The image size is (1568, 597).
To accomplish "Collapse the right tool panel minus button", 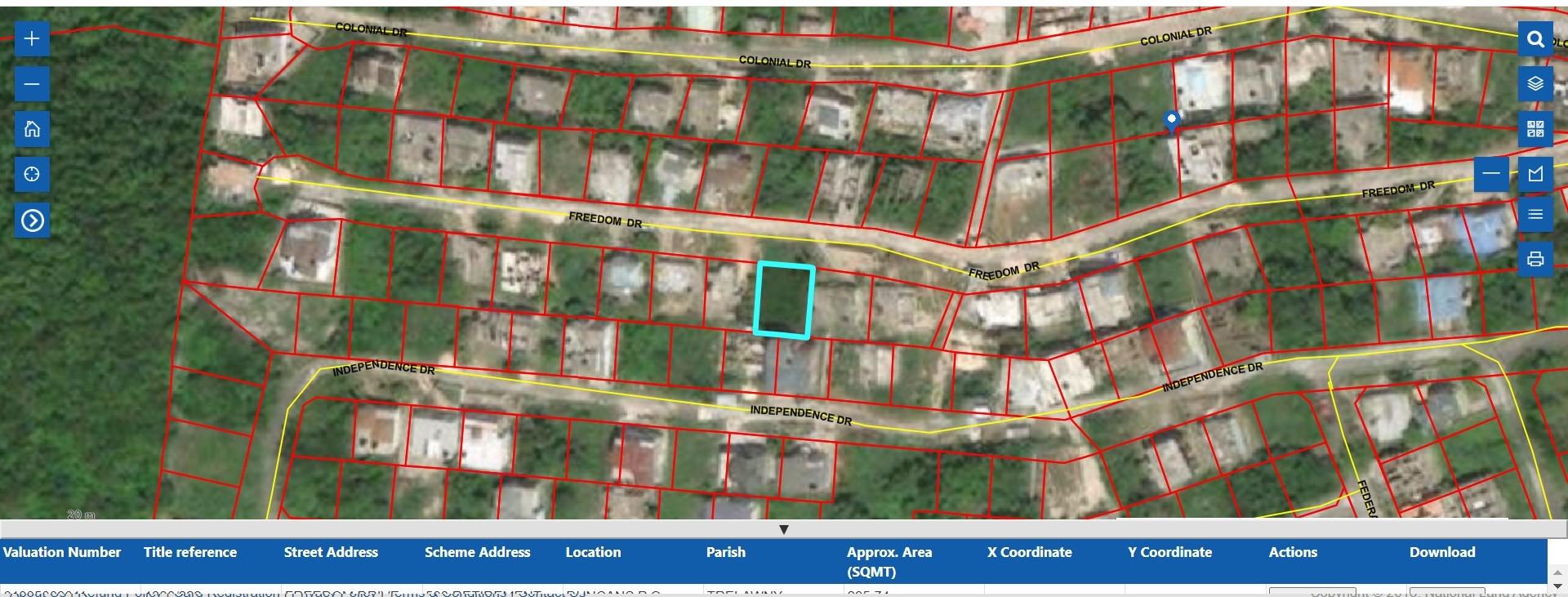I will [1490, 174].
